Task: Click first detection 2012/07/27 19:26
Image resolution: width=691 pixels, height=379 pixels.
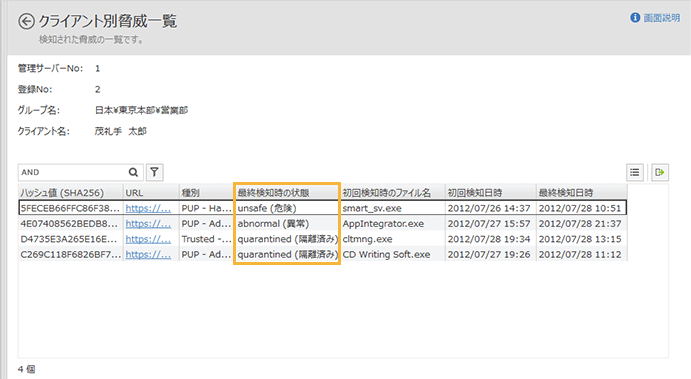Action: coord(489,255)
